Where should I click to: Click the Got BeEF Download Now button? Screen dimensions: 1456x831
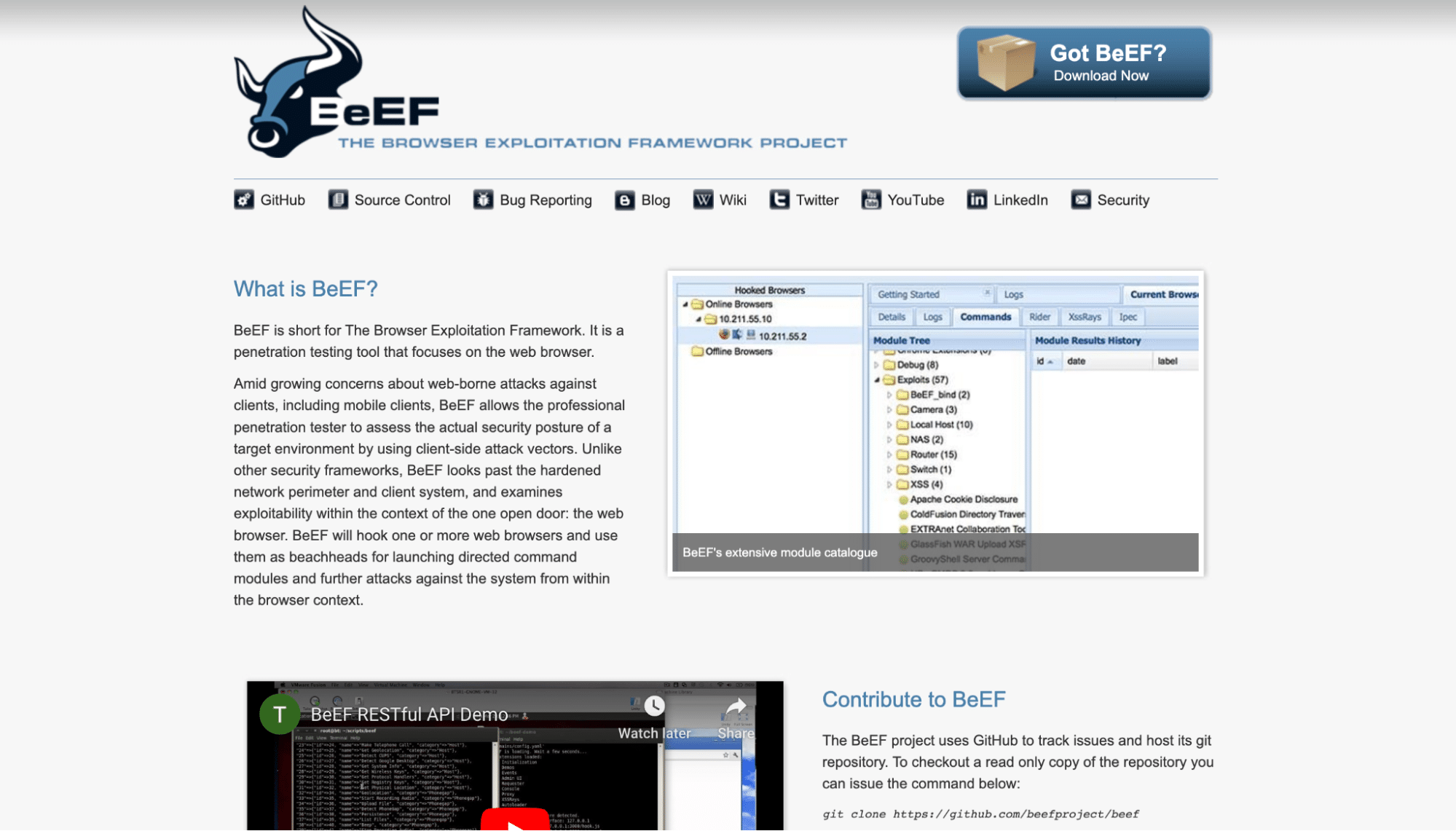[x=1084, y=62]
